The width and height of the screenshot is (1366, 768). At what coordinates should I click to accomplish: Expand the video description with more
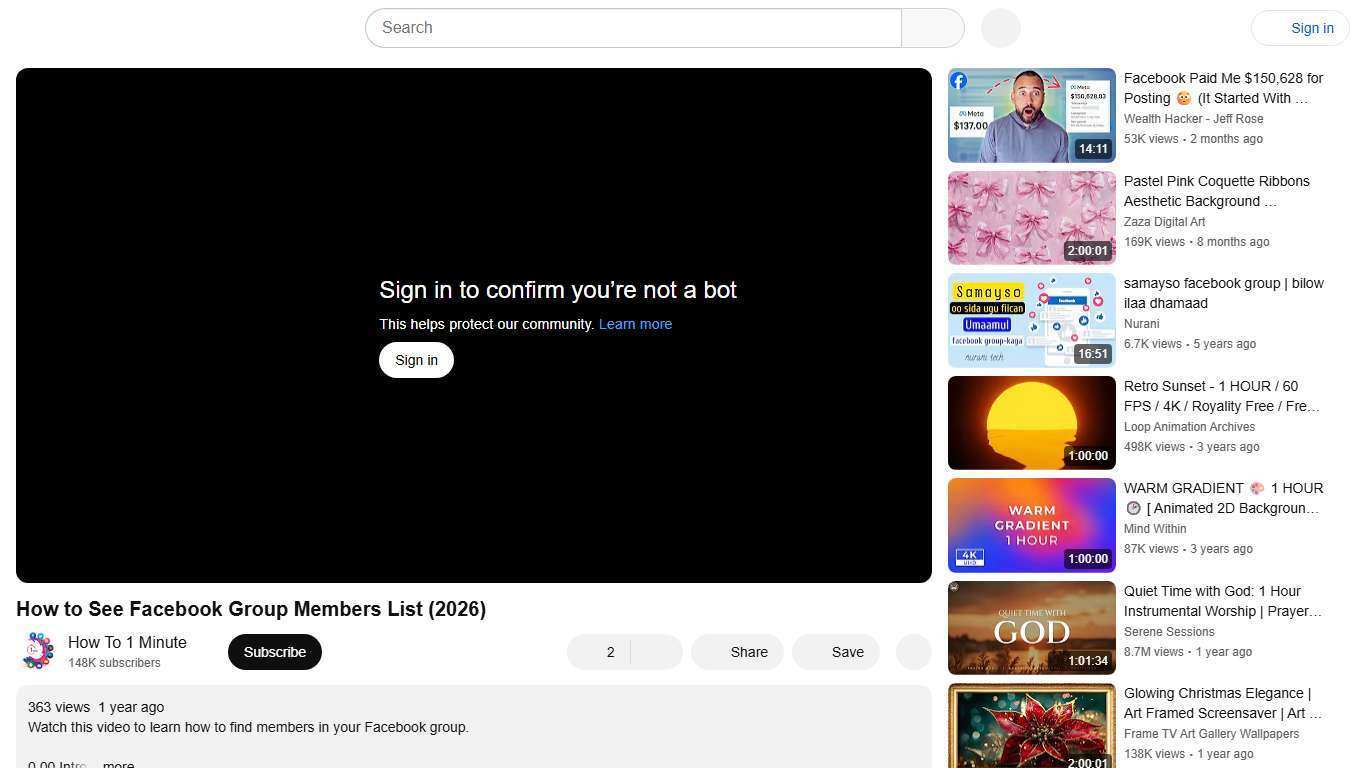pos(118,764)
